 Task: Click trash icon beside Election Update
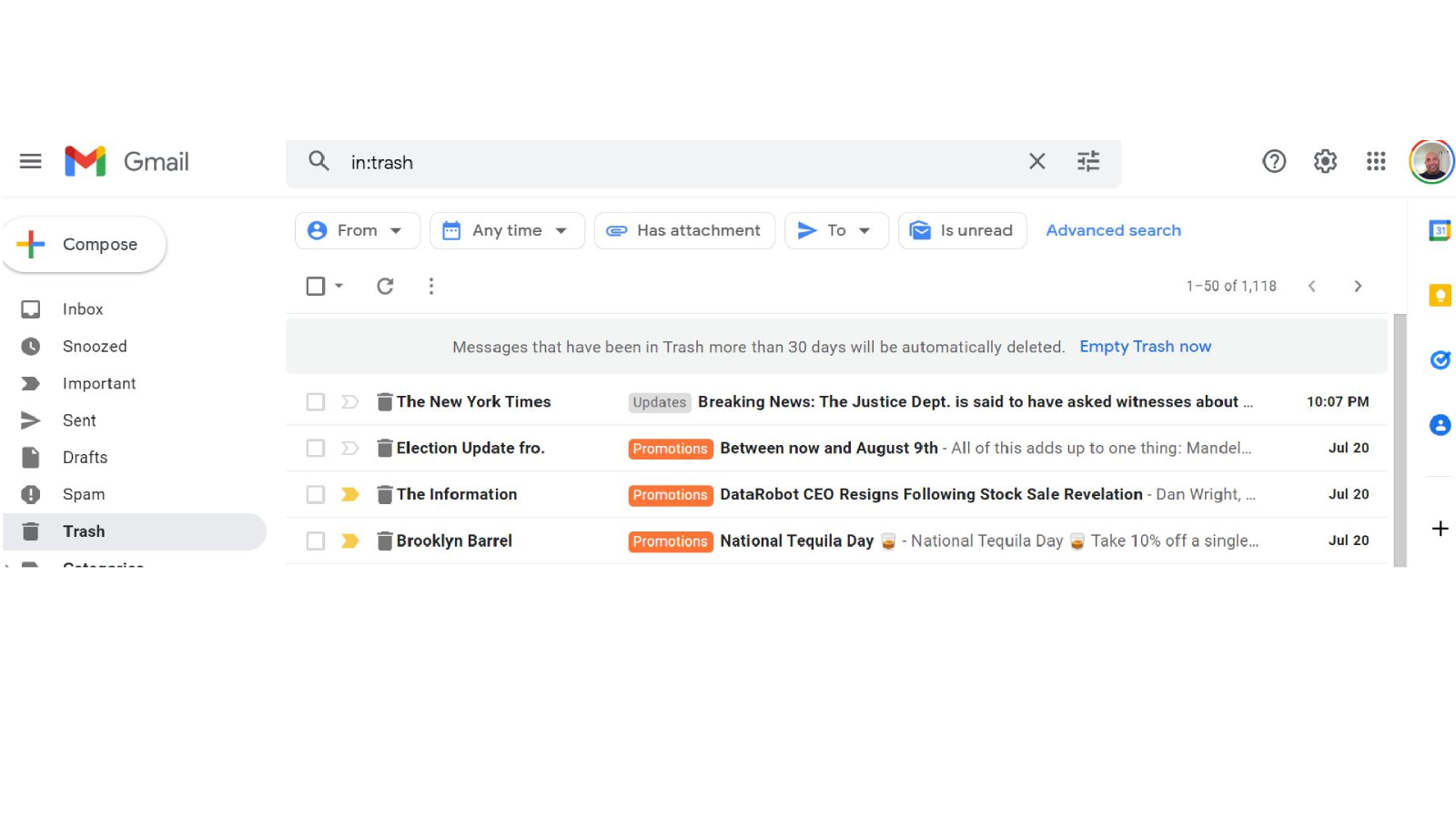(385, 449)
